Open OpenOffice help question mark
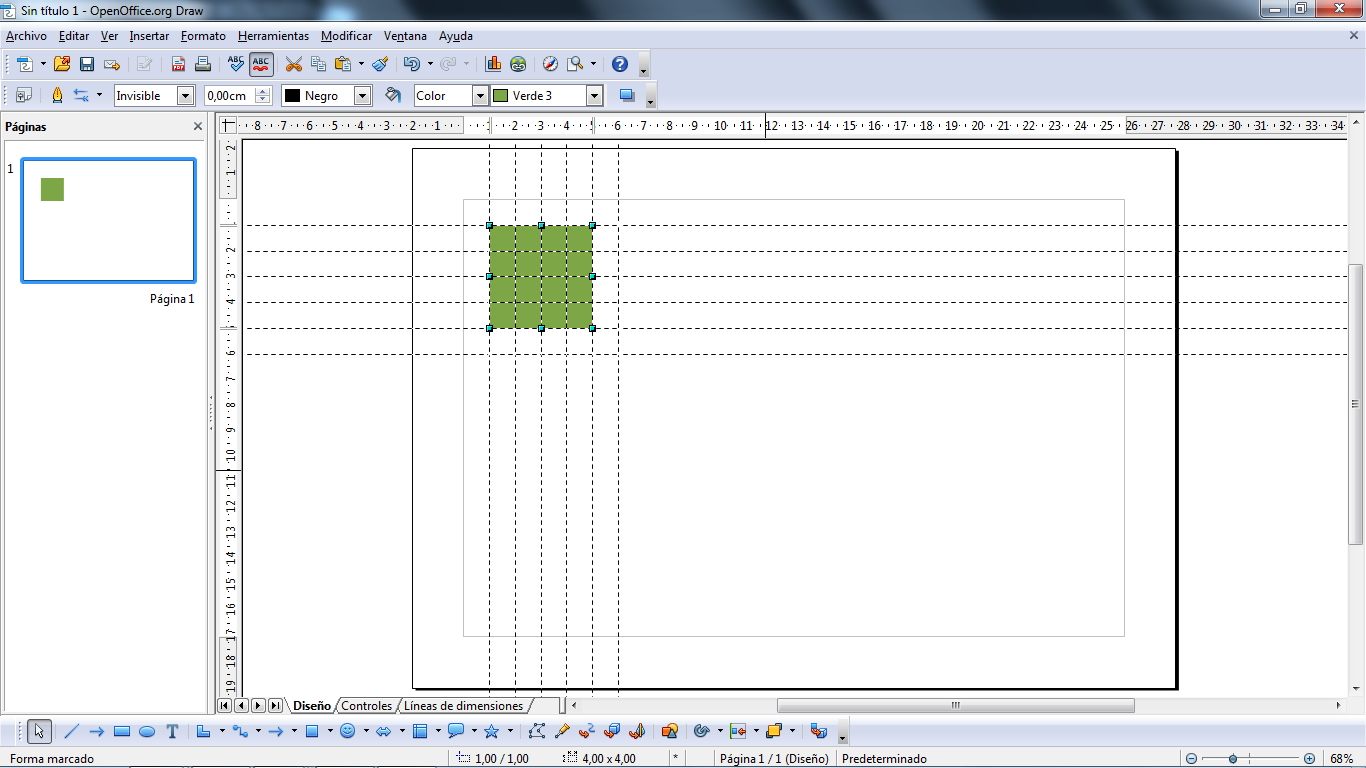The height and width of the screenshot is (768, 1366). point(619,64)
